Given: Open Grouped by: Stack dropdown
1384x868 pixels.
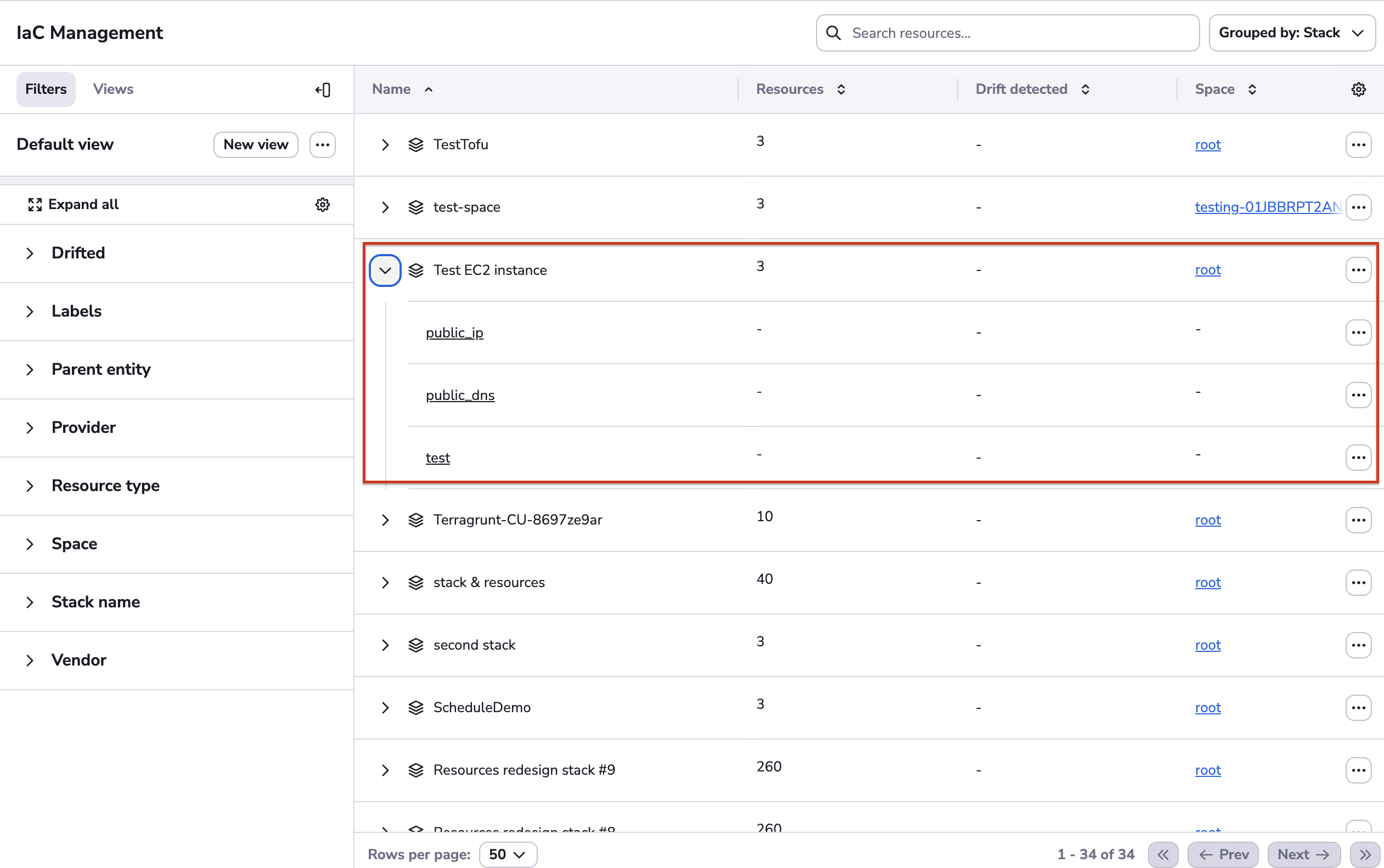Looking at the screenshot, I should [x=1292, y=33].
